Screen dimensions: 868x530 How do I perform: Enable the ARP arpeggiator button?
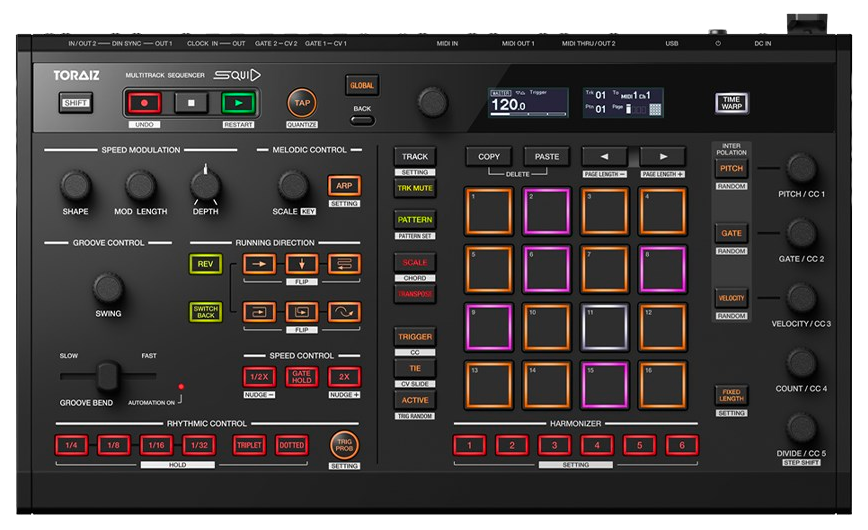pyautogui.click(x=344, y=186)
